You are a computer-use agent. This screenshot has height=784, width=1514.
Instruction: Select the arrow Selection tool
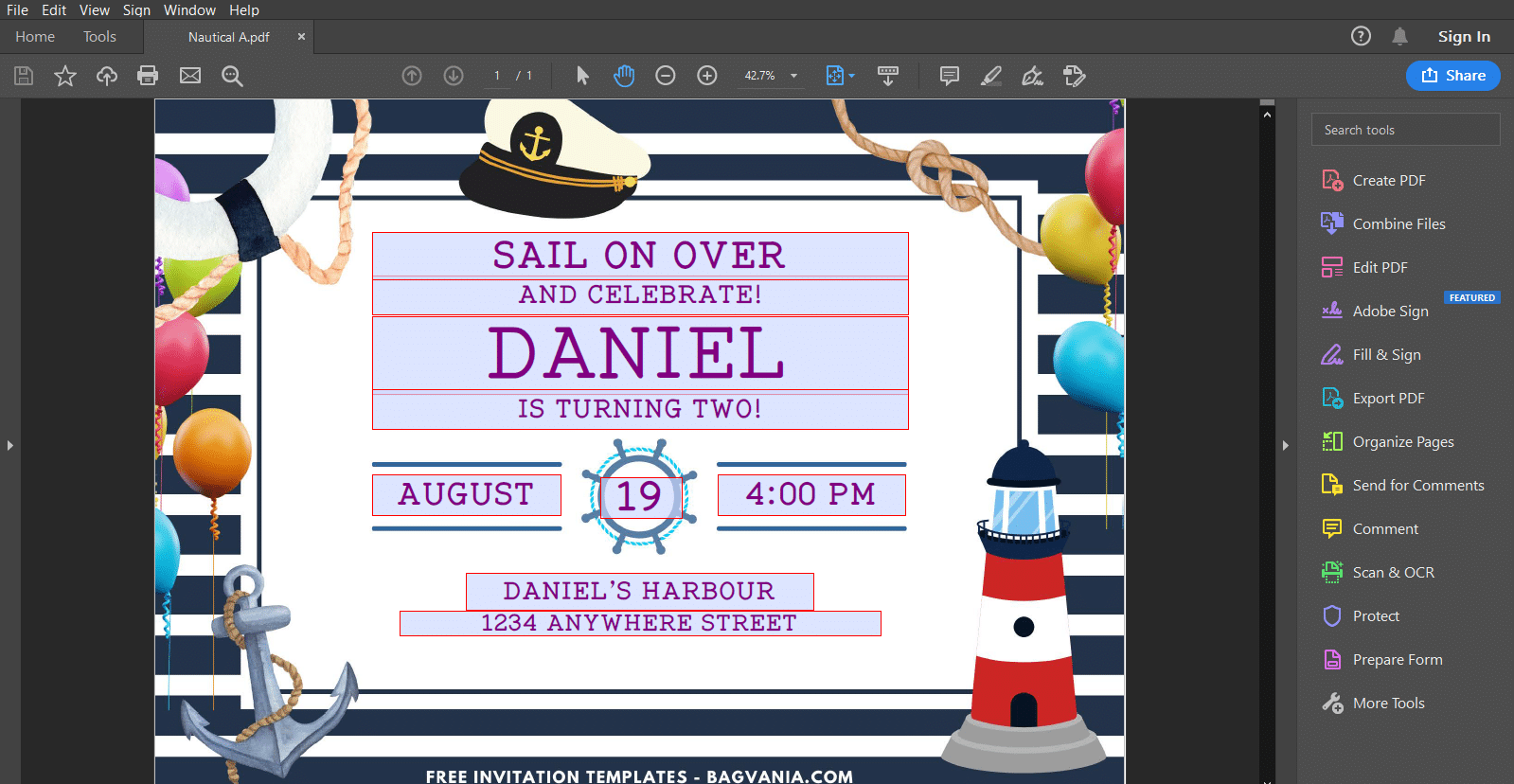tap(582, 76)
